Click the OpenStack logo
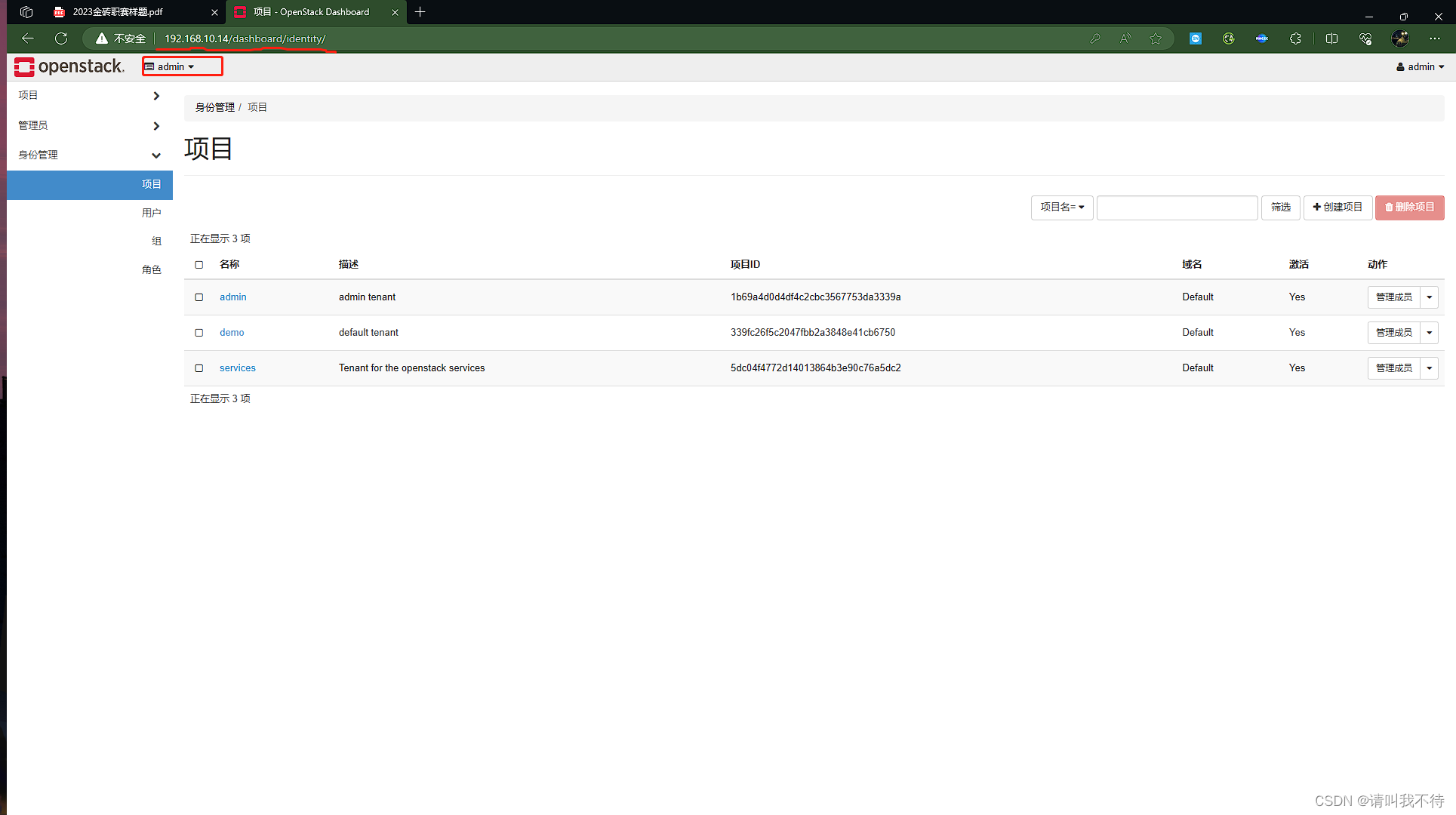 (x=69, y=66)
